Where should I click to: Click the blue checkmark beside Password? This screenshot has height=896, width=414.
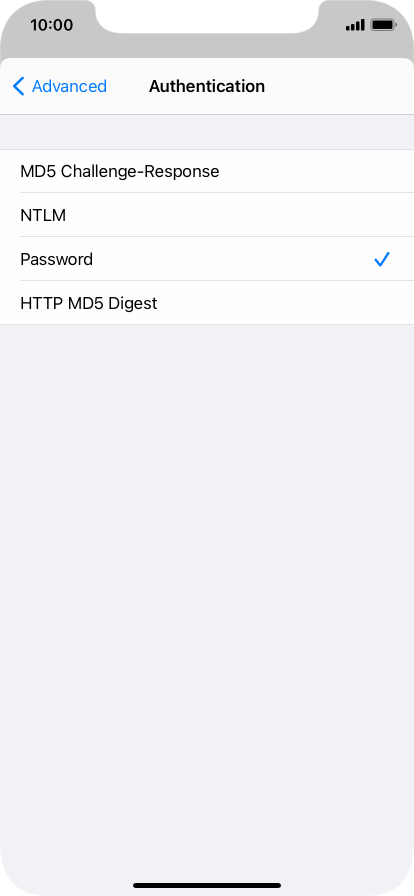[381, 259]
